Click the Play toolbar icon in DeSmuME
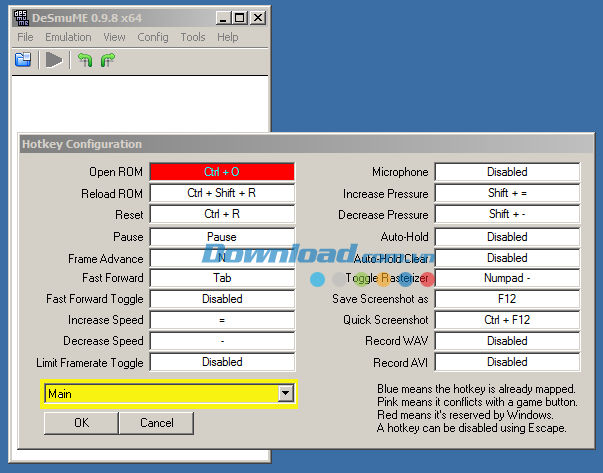Viewport: 603px width, 473px height. [53, 60]
